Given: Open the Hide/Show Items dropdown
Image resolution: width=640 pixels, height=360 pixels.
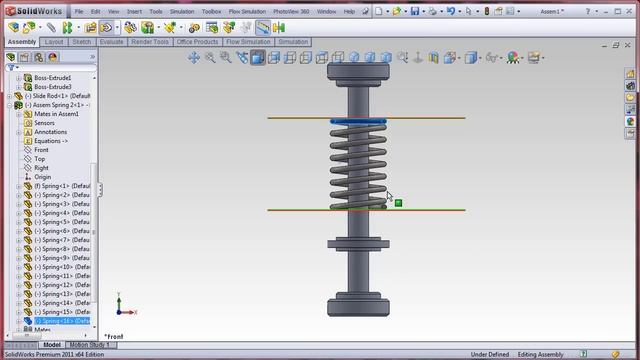Looking at the screenshot, I should pyautogui.click(x=501, y=58).
